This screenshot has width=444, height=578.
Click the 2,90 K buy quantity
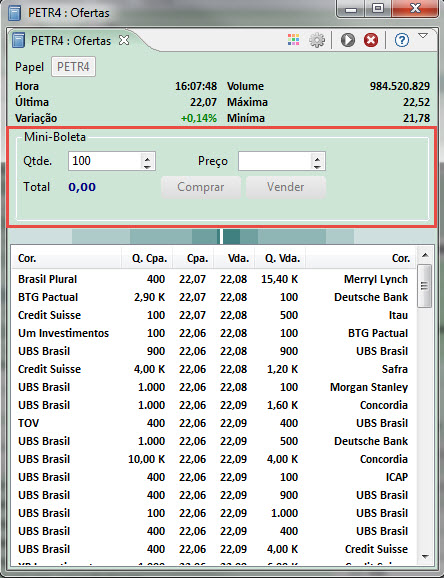pos(149,297)
